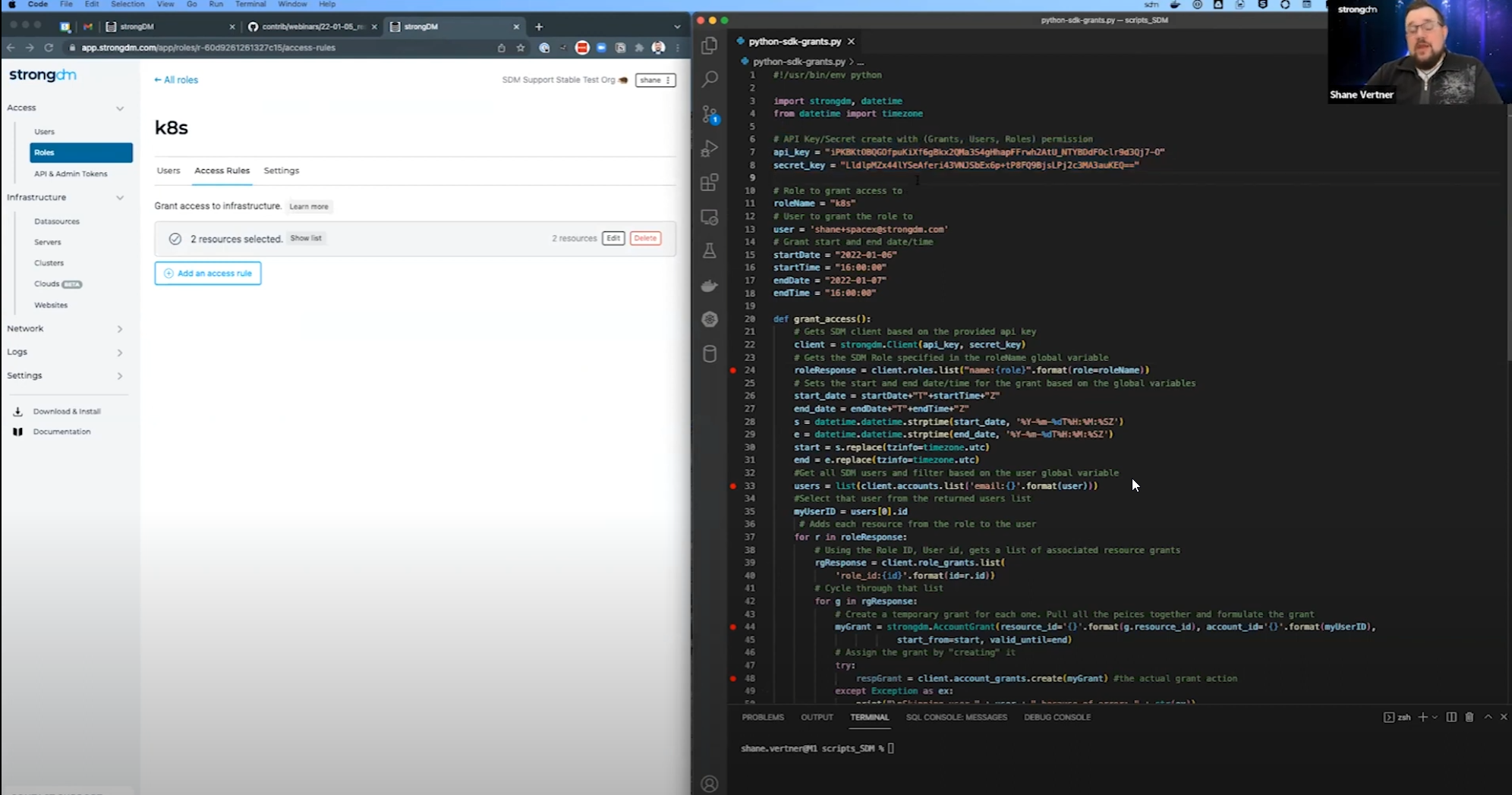Switch to the Access Rules tab

pyautogui.click(x=222, y=171)
